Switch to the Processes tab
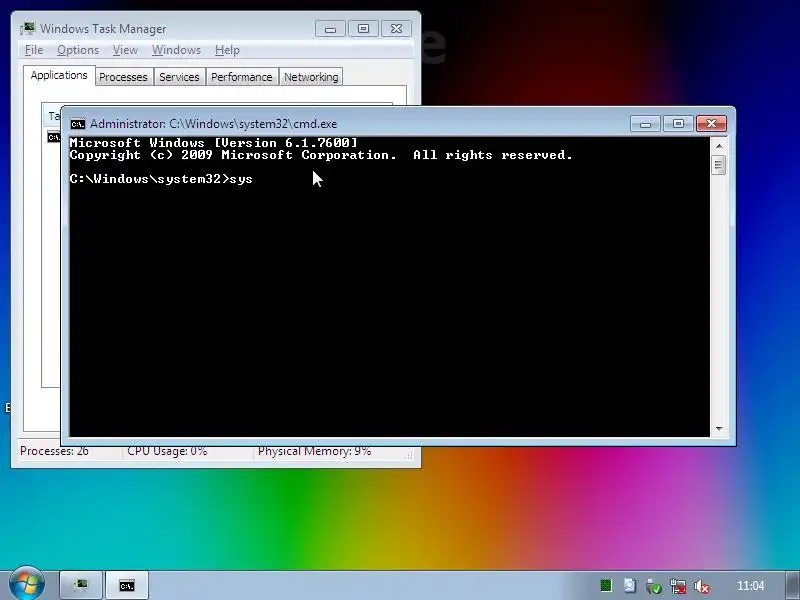 (x=123, y=77)
